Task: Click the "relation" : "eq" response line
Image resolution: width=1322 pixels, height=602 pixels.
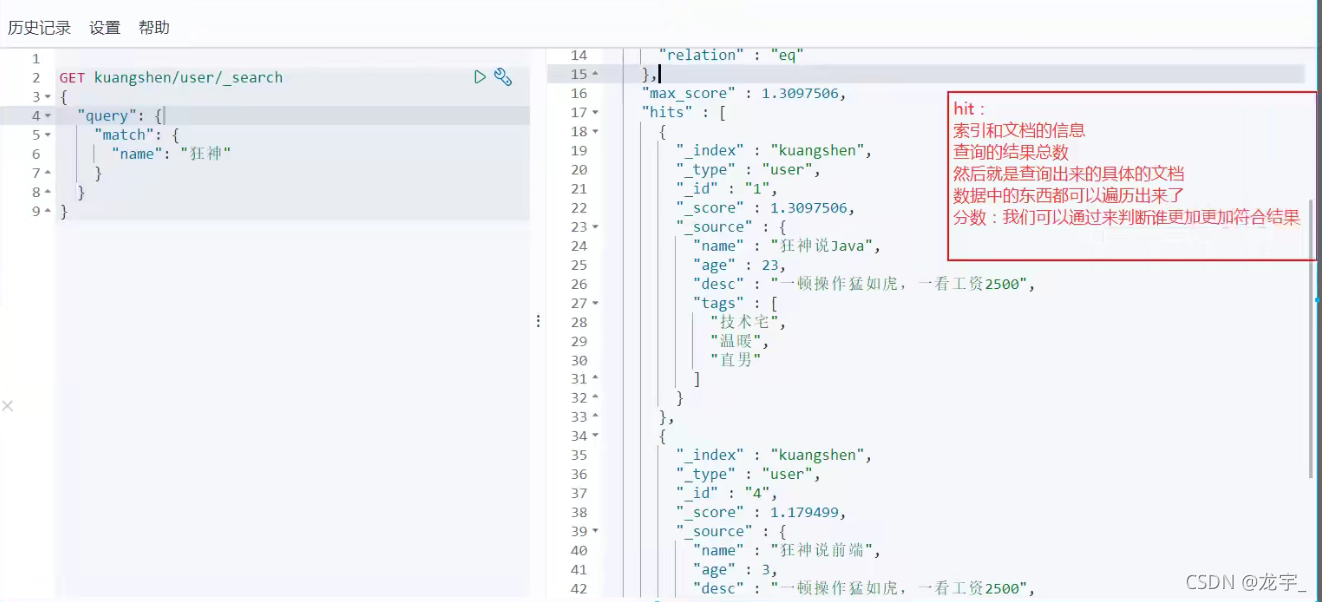Action: [731, 55]
